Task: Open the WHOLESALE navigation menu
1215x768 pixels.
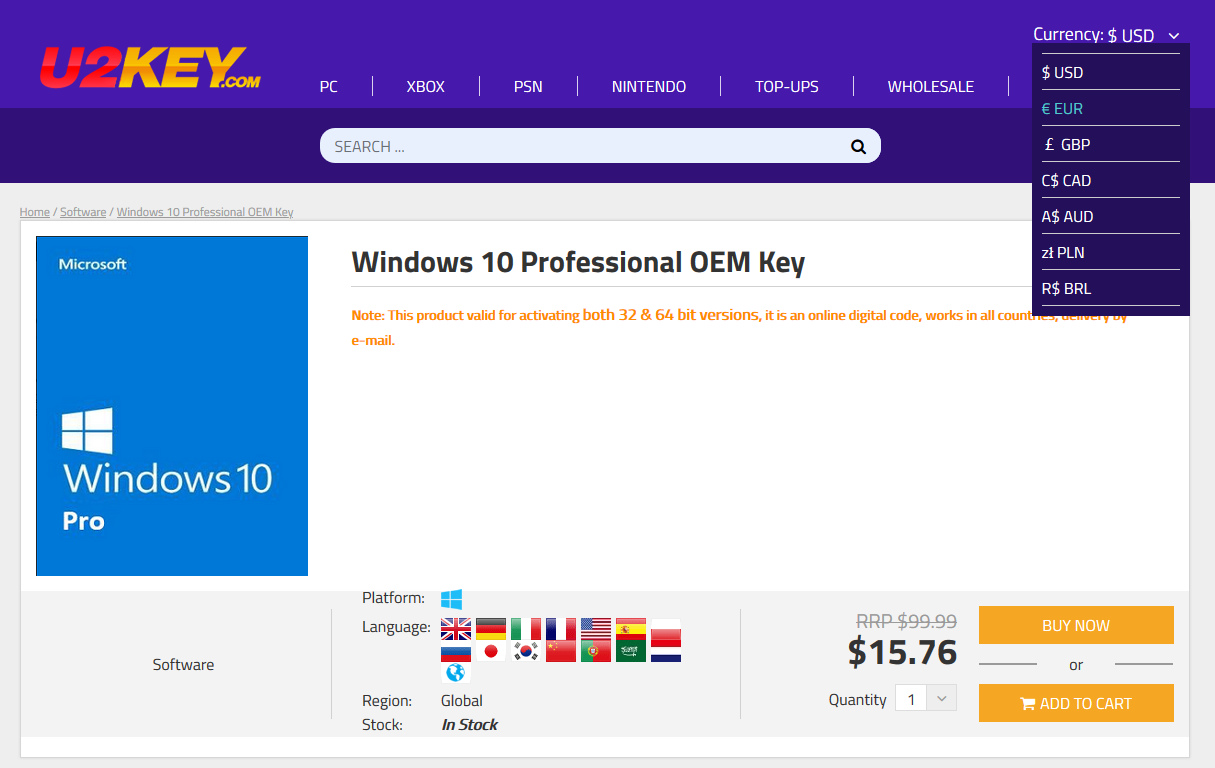Action: (931, 87)
